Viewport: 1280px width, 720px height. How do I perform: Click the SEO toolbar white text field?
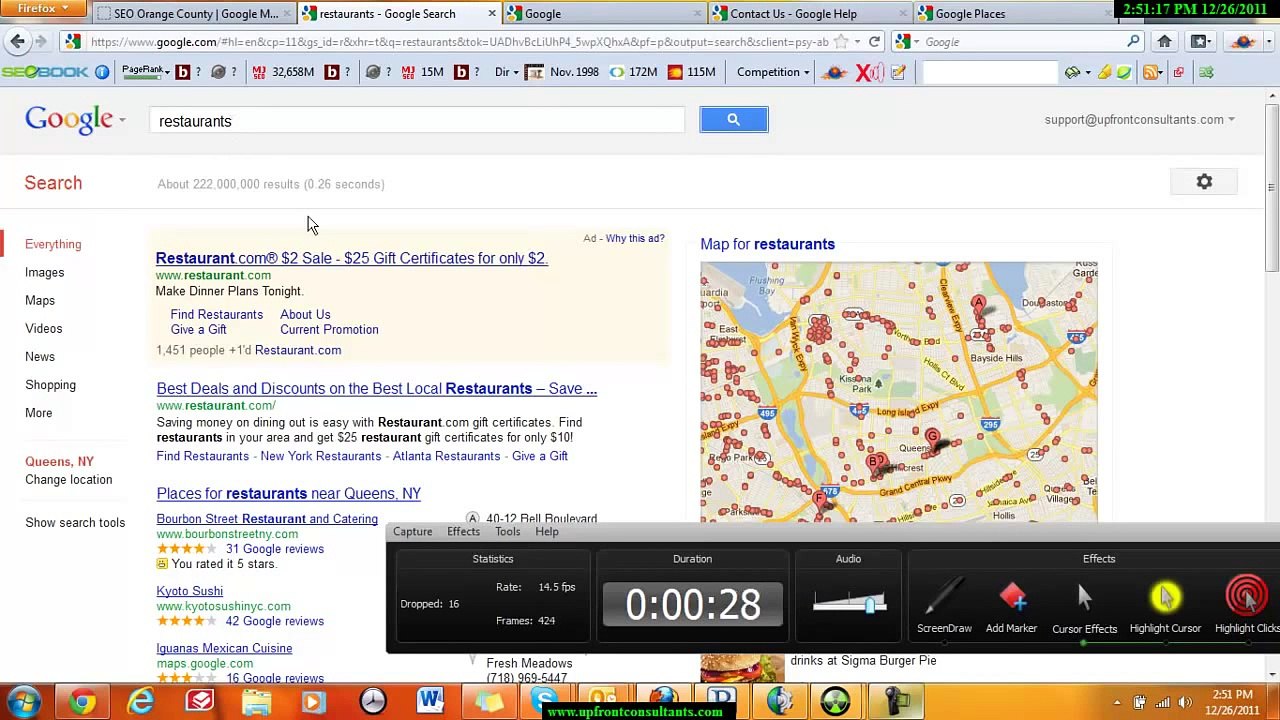[990, 72]
